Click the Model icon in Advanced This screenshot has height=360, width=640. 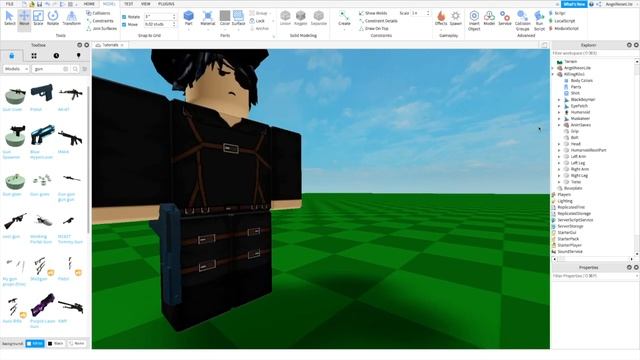click(x=489, y=18)
